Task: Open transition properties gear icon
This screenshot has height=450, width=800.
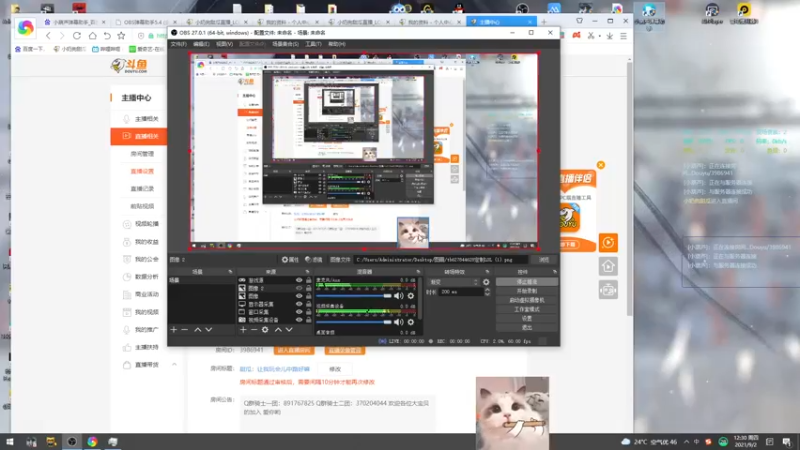Action: point(486,282)
